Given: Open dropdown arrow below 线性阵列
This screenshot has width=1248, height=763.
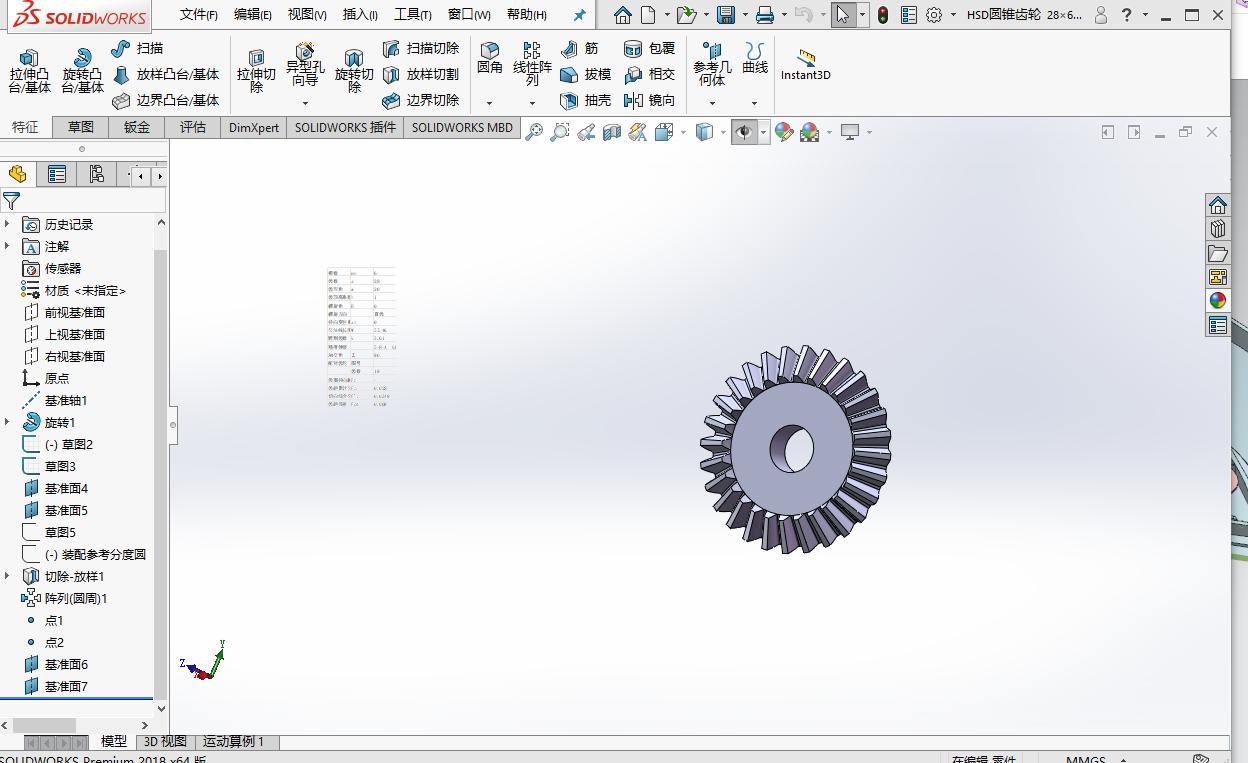Looking at the screenshot, I should (x=532, y=103).
